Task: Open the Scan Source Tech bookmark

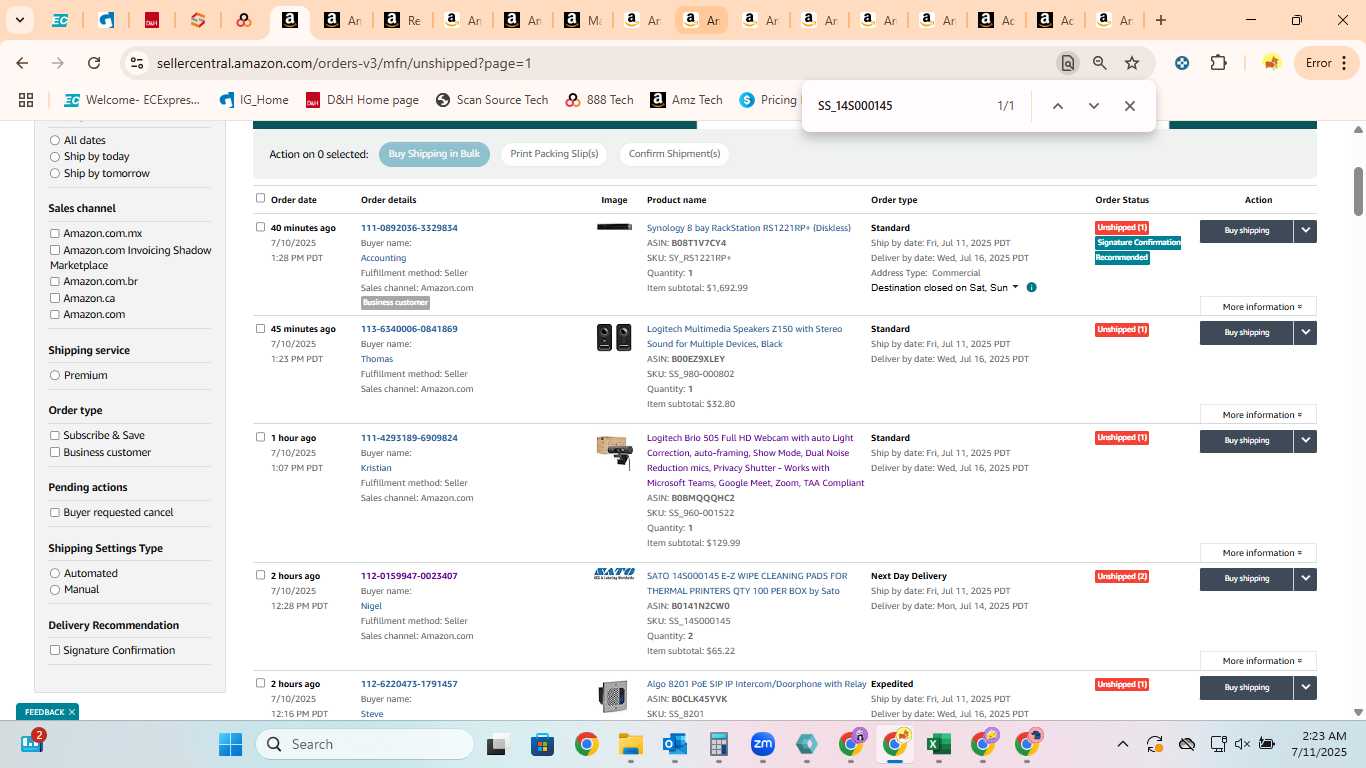Action: (492, 100)
